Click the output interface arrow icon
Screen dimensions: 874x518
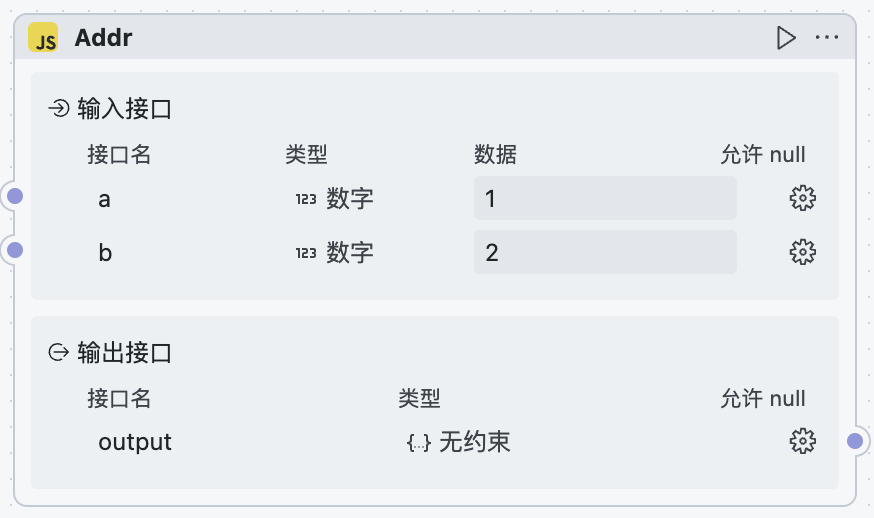point(59,352)
